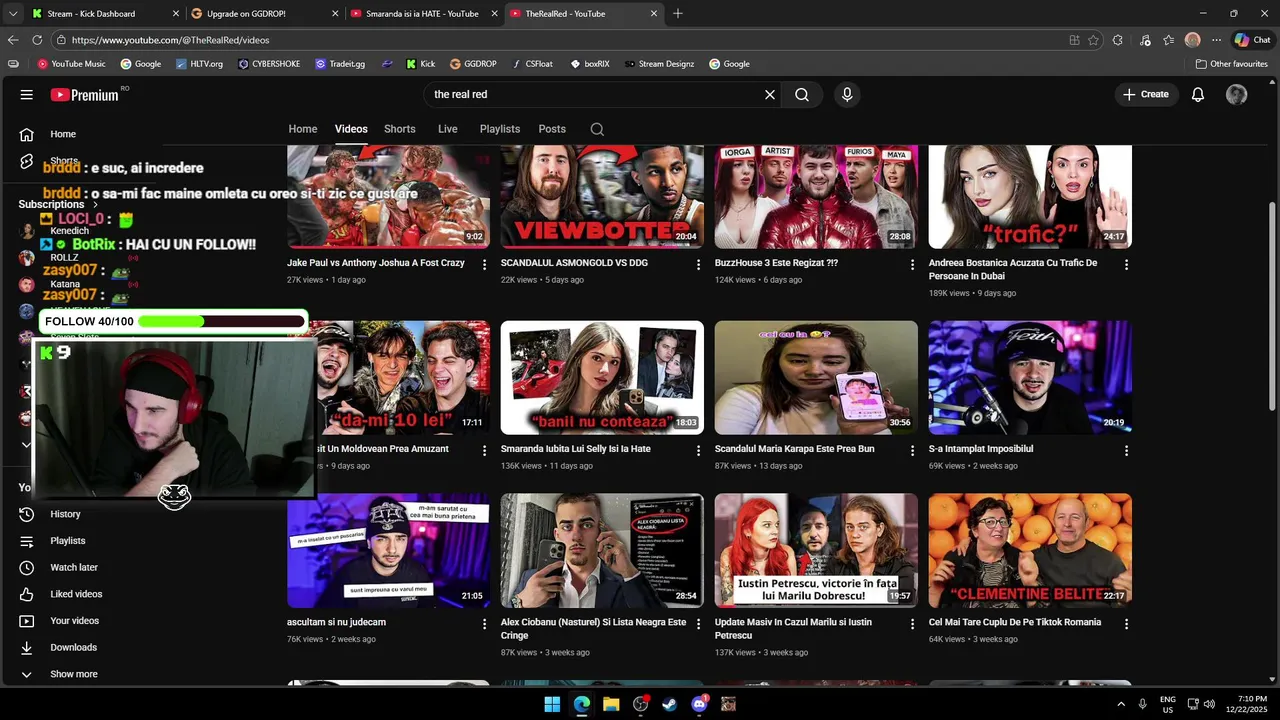Screen dimensions: 1280x720
Task: Open options for SCANDALUL ASMONGOLD VS DDG video
Action: tap(698, 265)
